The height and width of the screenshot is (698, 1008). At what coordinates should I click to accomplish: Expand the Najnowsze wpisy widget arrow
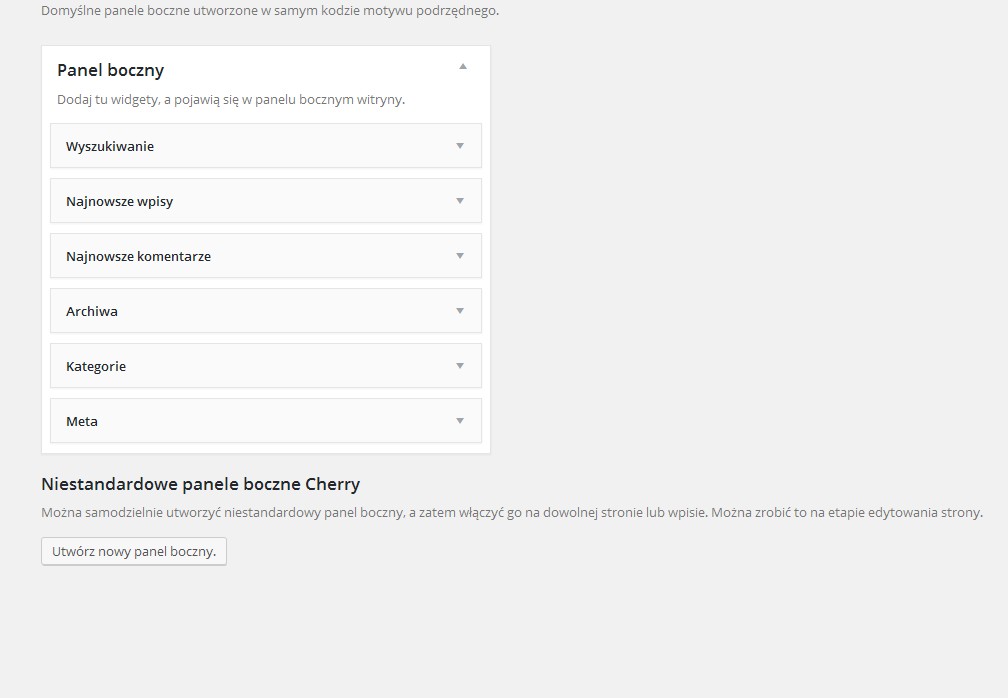pyautogui.click(x=460, y=201)
